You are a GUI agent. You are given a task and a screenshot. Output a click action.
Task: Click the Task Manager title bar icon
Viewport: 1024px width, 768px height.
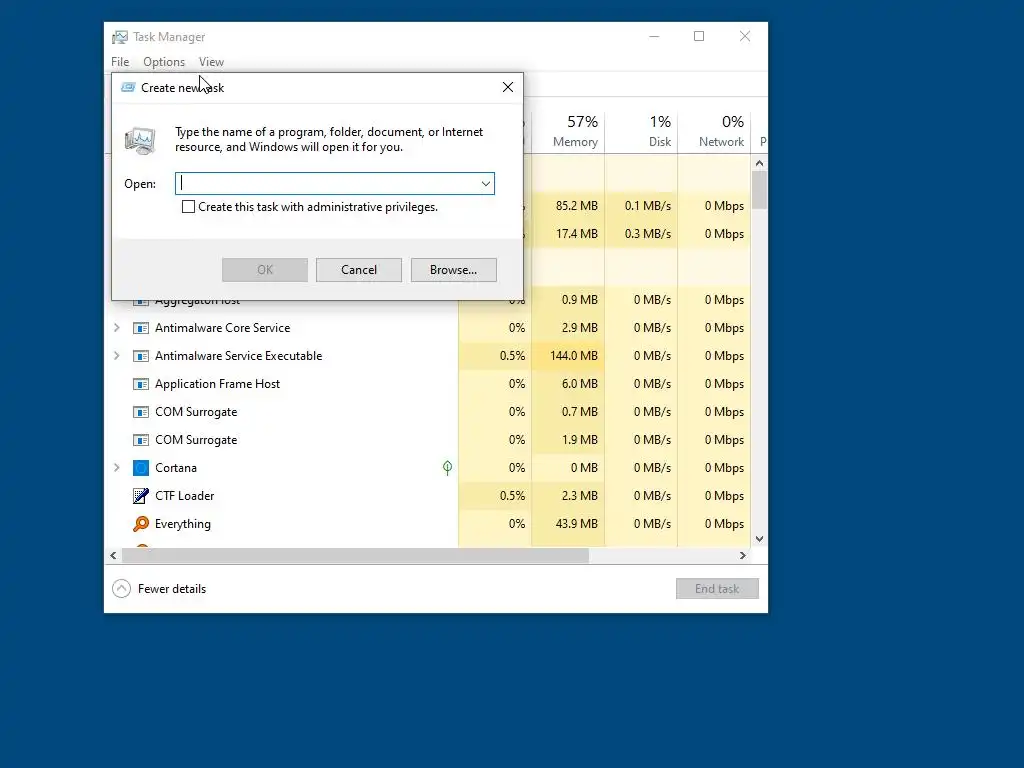point(120,37)
